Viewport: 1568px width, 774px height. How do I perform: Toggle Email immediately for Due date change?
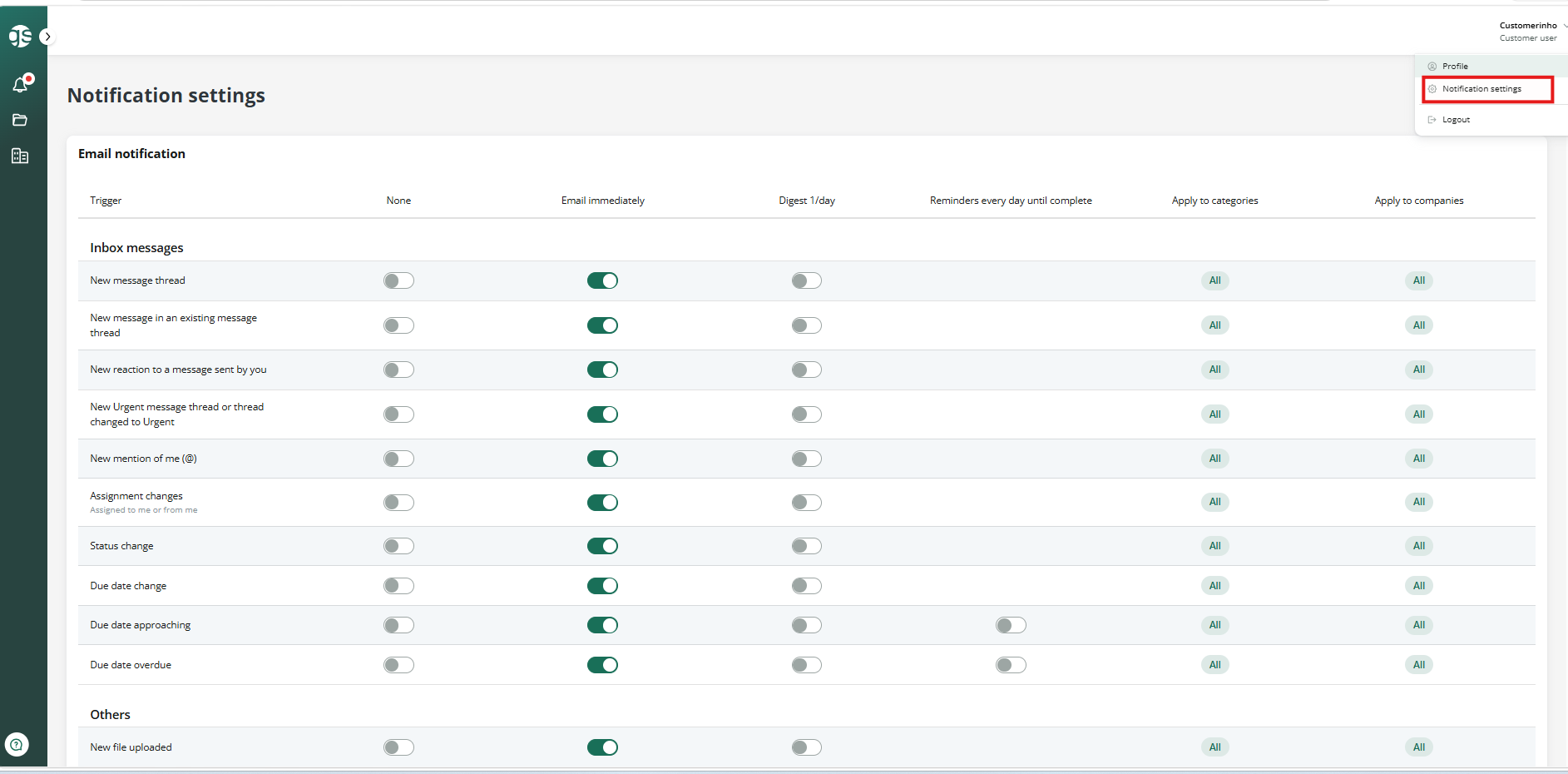pos(602,586)
